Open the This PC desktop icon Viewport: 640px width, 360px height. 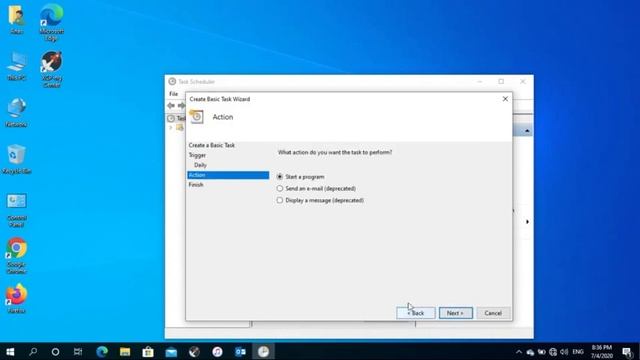tap(16, 66)
